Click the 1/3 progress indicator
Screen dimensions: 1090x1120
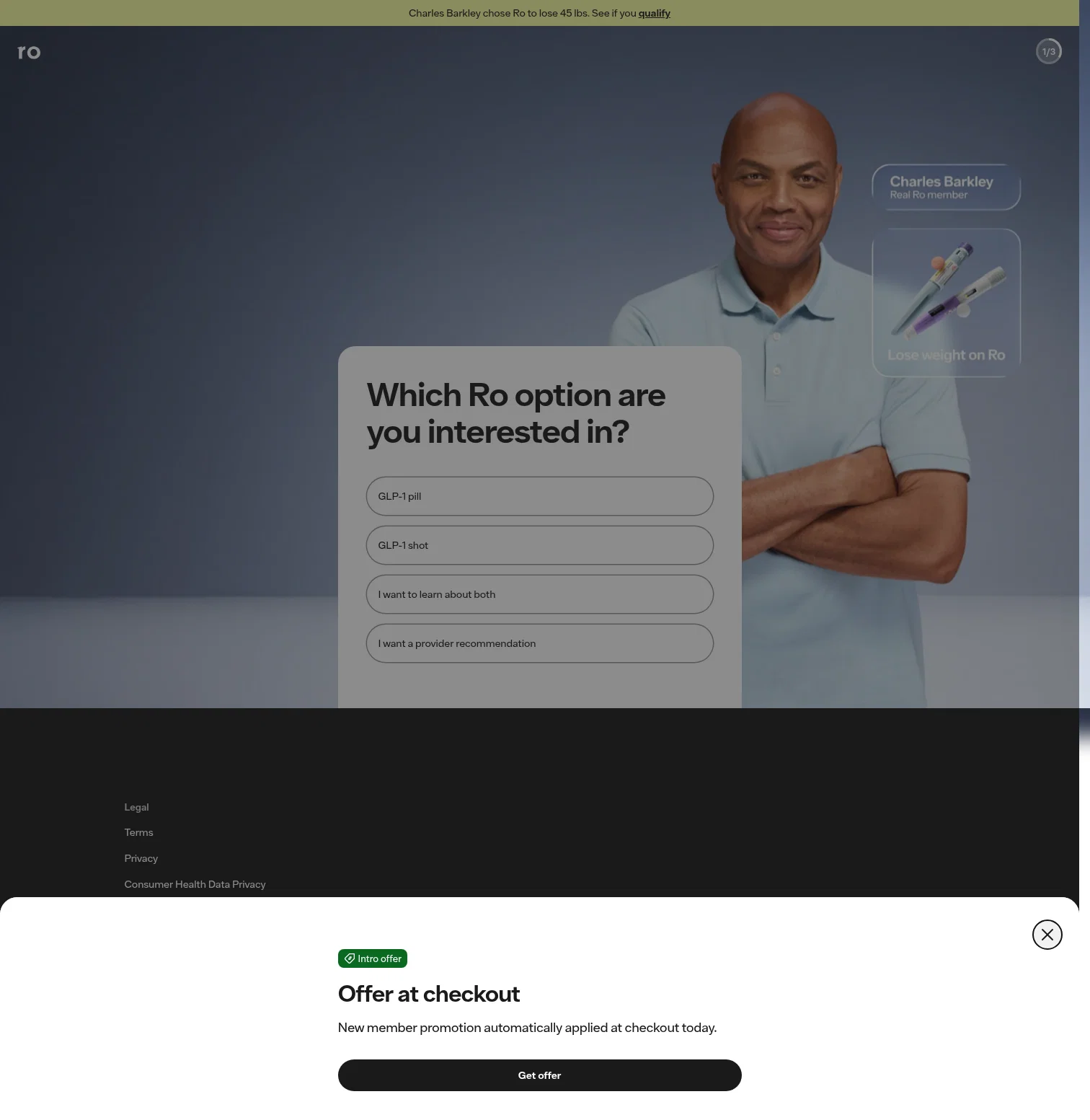[1049, 51]
